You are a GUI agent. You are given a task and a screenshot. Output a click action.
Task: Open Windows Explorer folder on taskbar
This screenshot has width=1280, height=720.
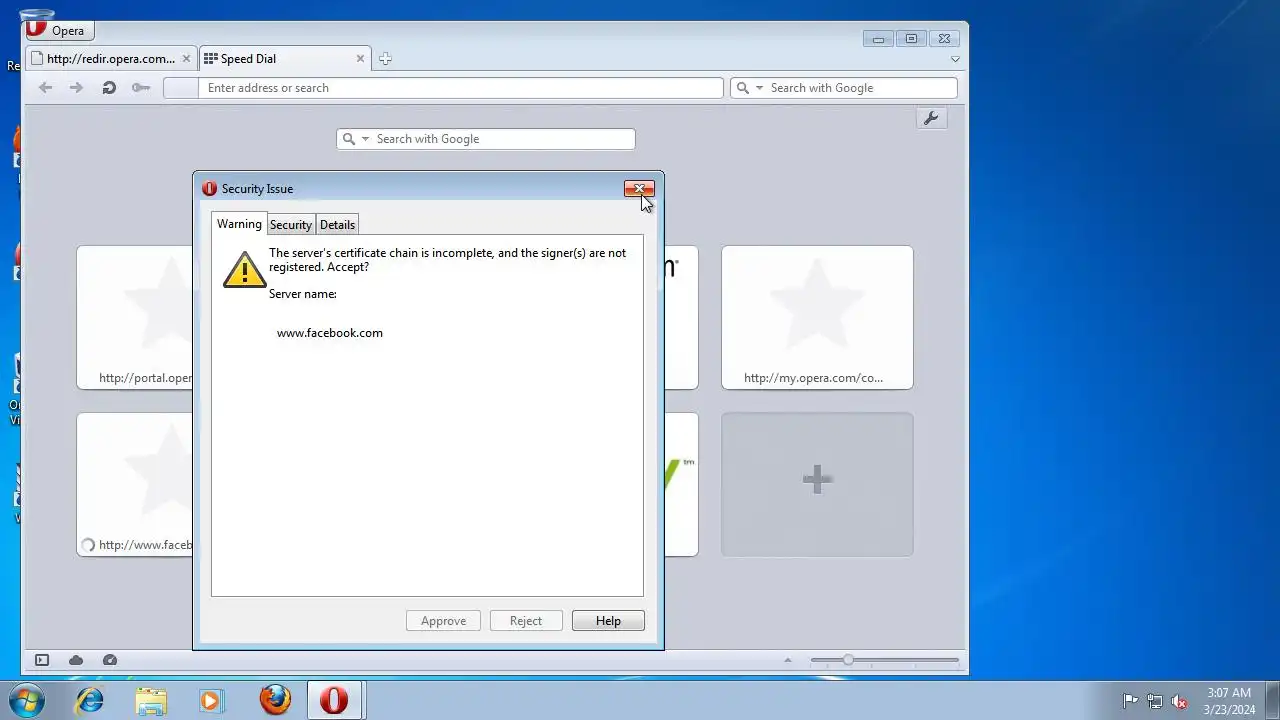click(151, 700)
